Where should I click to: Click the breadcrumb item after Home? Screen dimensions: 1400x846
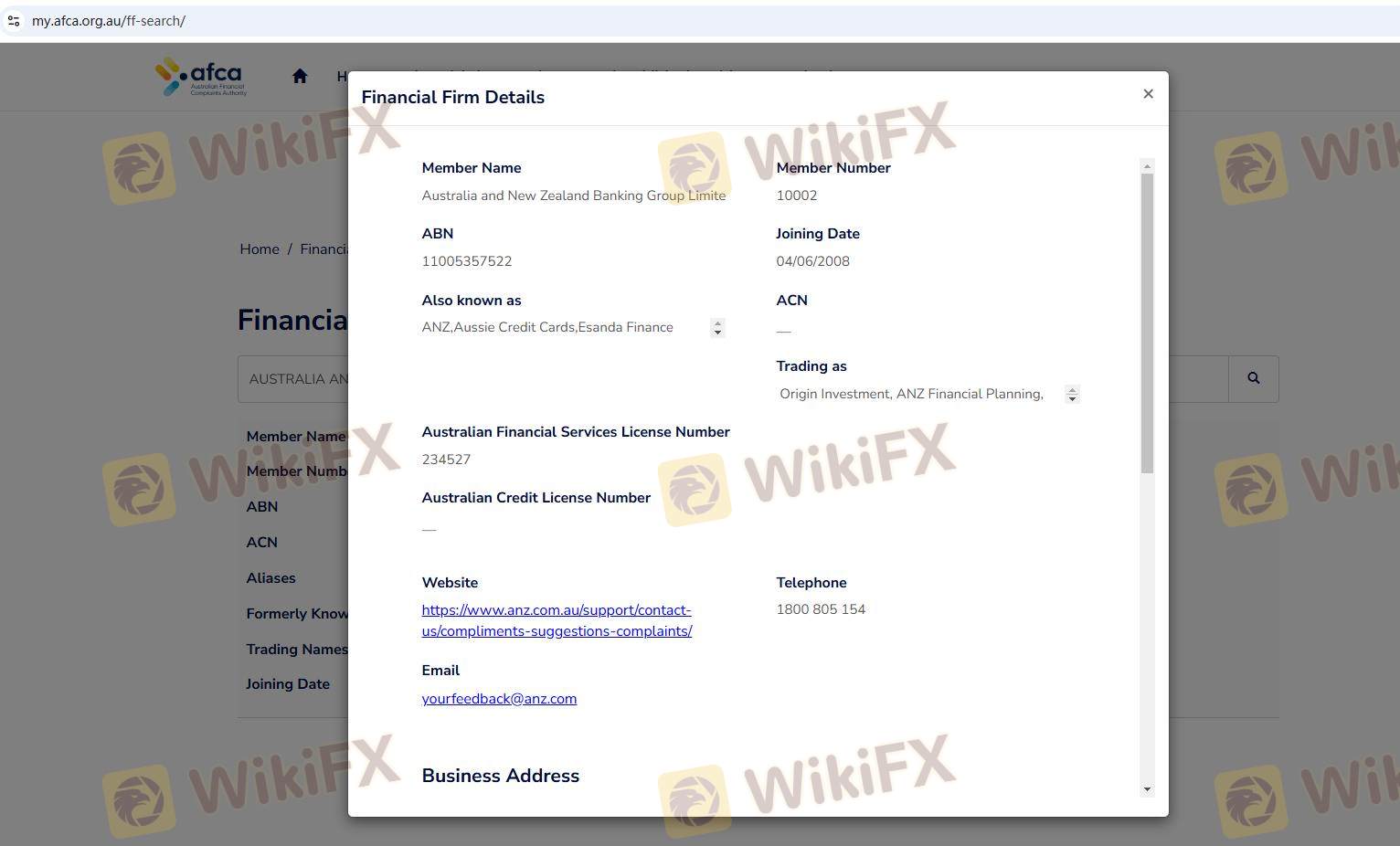tap(323, 249)
